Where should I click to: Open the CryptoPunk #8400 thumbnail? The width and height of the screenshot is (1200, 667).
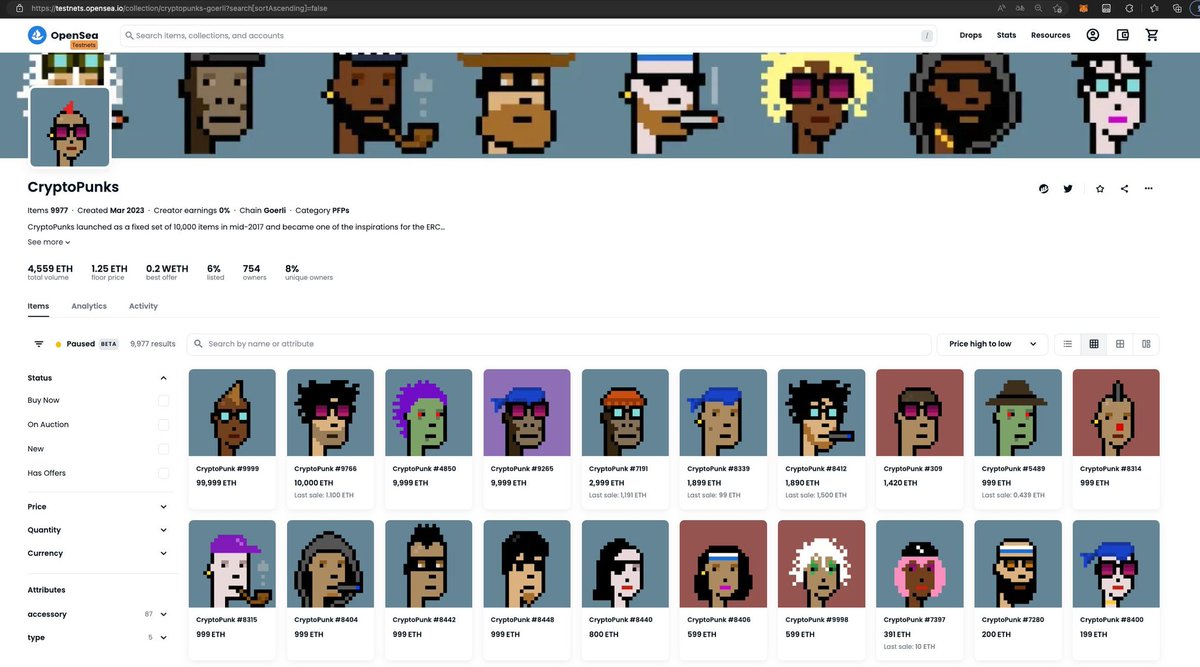coord(1116,564)
